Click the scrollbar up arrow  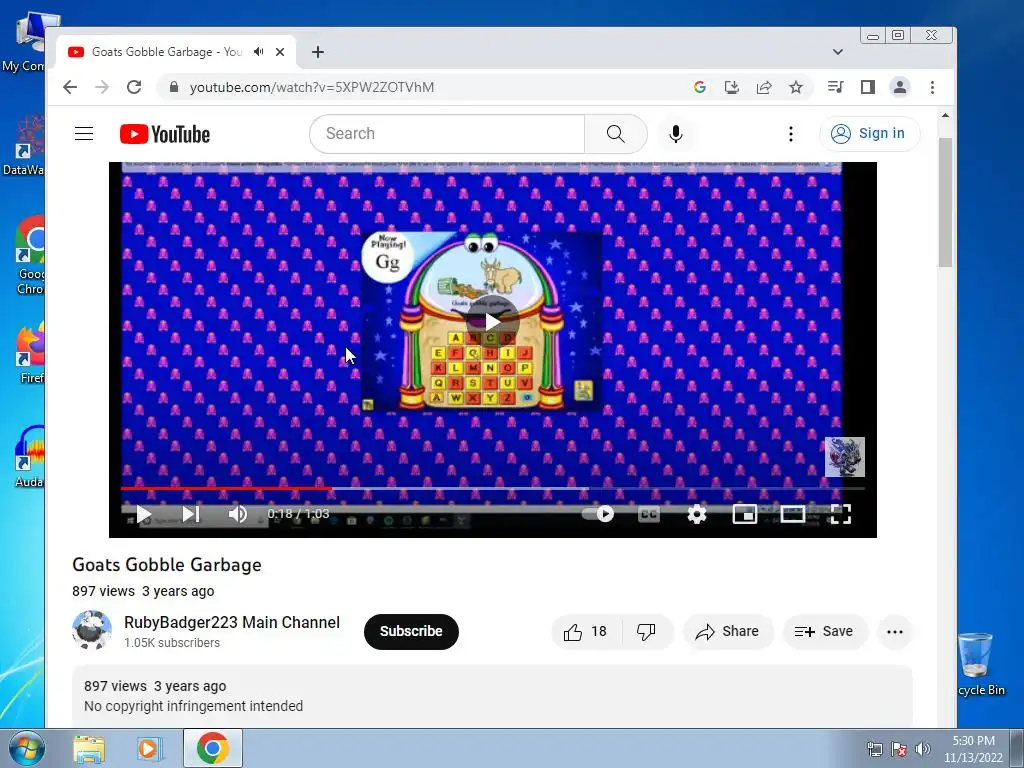945,116
